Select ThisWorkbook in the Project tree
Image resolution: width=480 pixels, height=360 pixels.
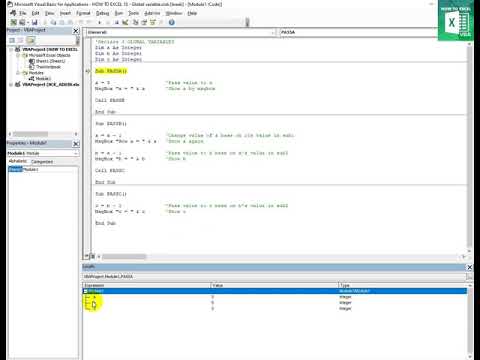[48, 67]
